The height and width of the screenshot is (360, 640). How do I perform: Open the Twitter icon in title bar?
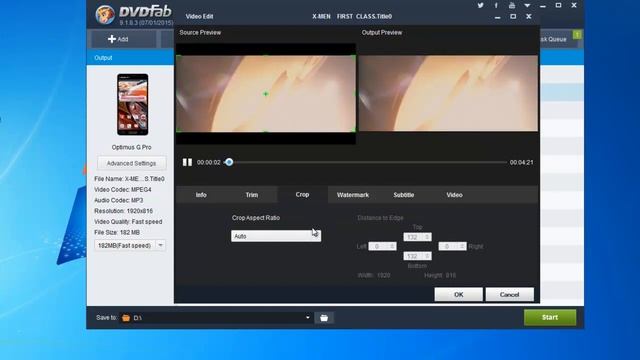pos(480,5)
